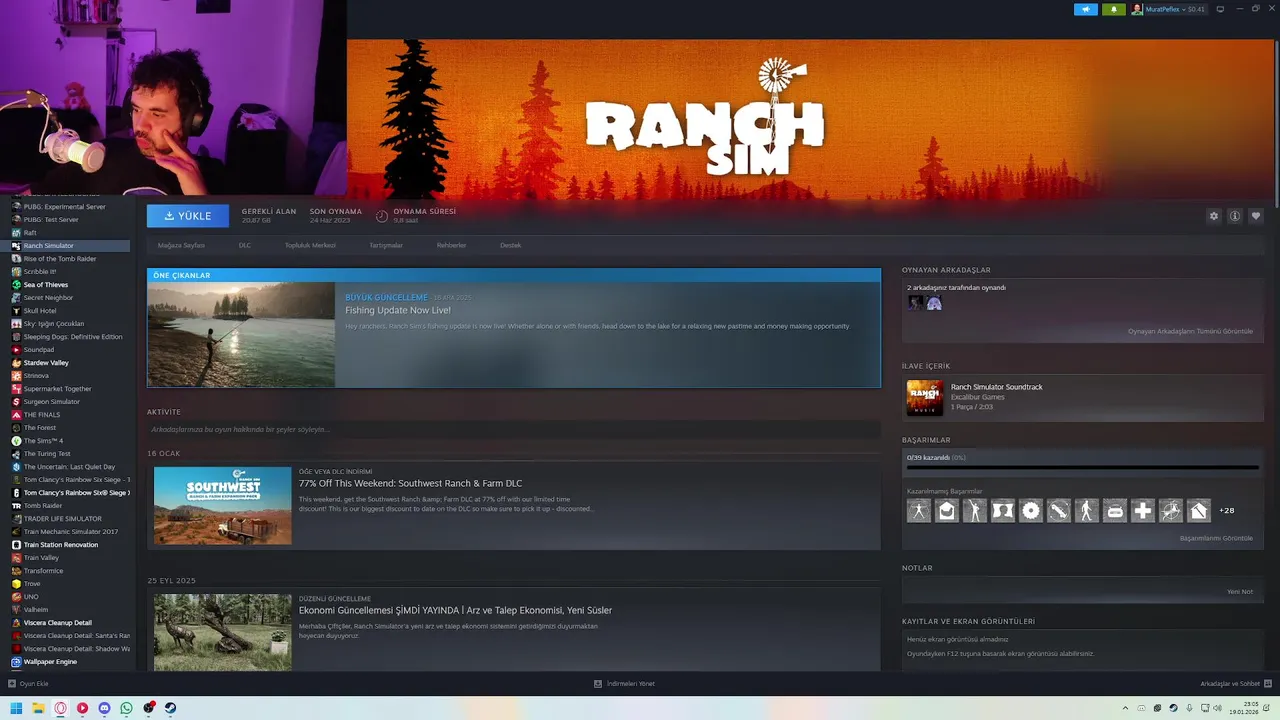Open game settings gear icon
Screen dimensions: 1280x720
1214,216
